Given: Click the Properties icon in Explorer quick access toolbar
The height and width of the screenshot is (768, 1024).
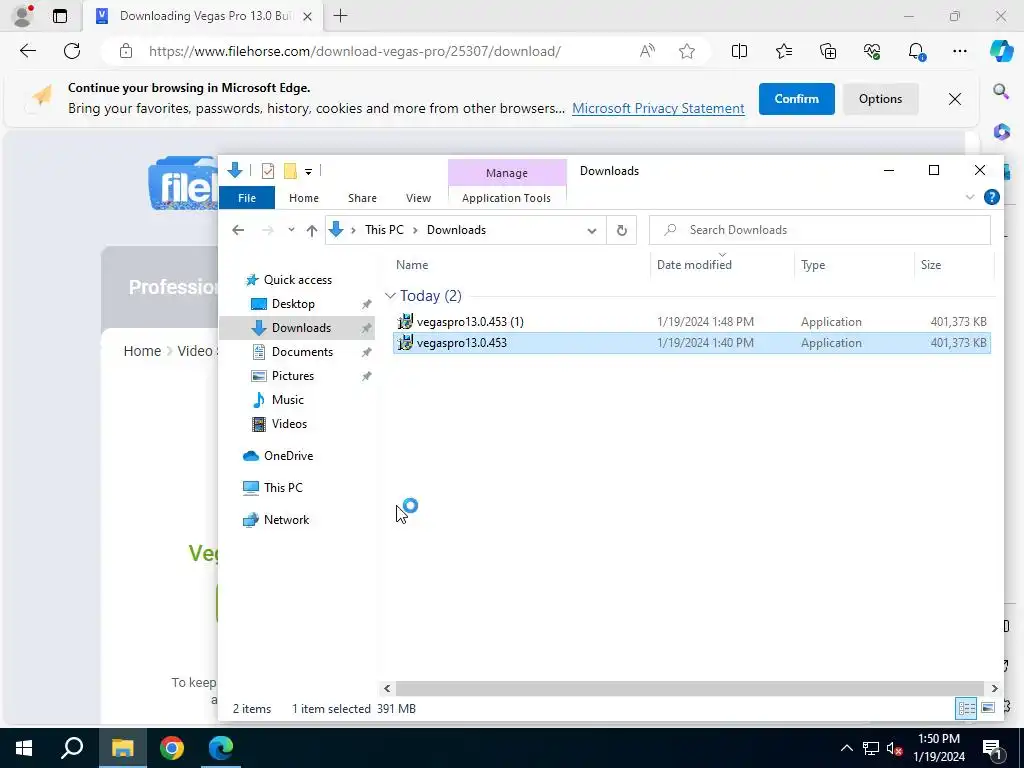Looking at the screenshot, I should coord(268,171).
